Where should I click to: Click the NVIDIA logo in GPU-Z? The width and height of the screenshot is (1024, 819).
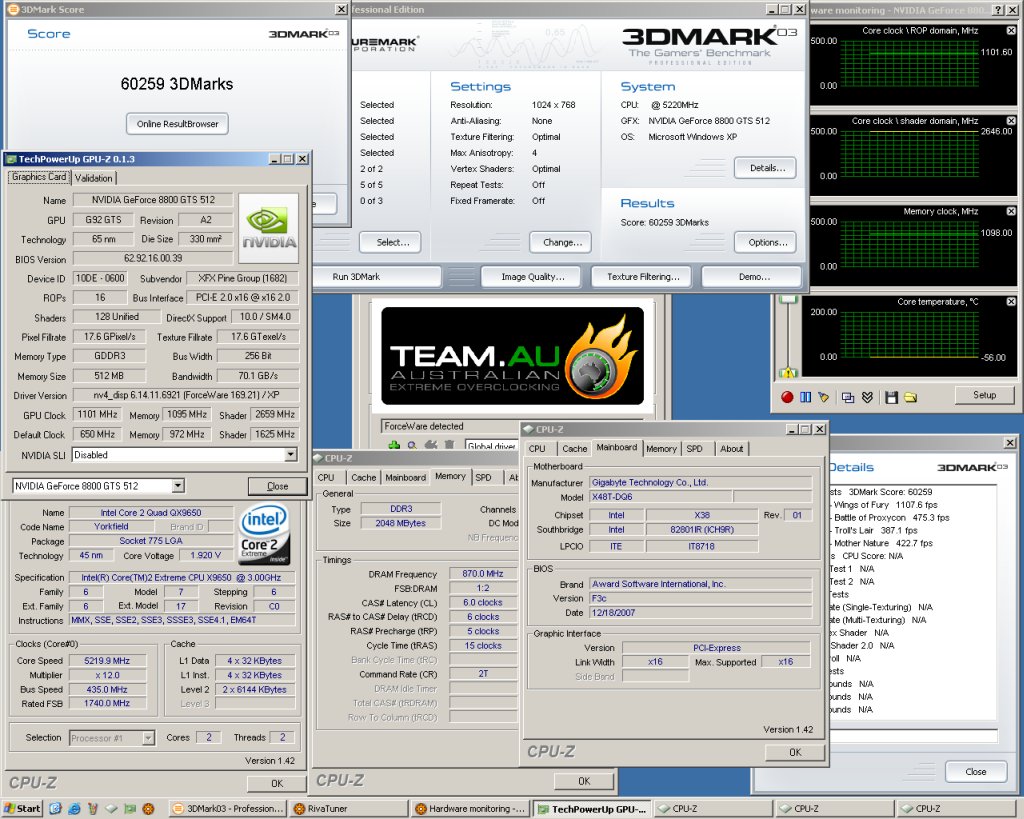tap(268, 228)
